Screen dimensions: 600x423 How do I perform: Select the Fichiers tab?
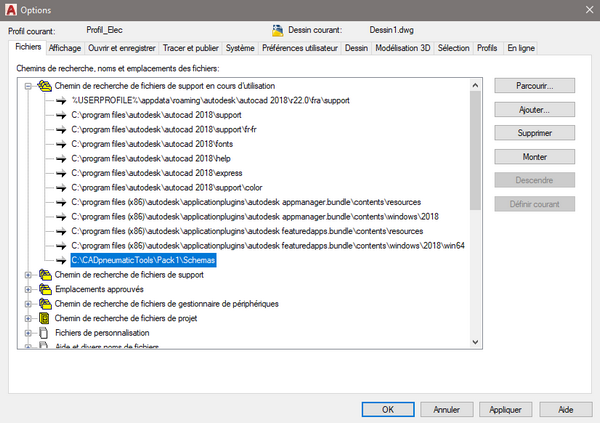28,47
